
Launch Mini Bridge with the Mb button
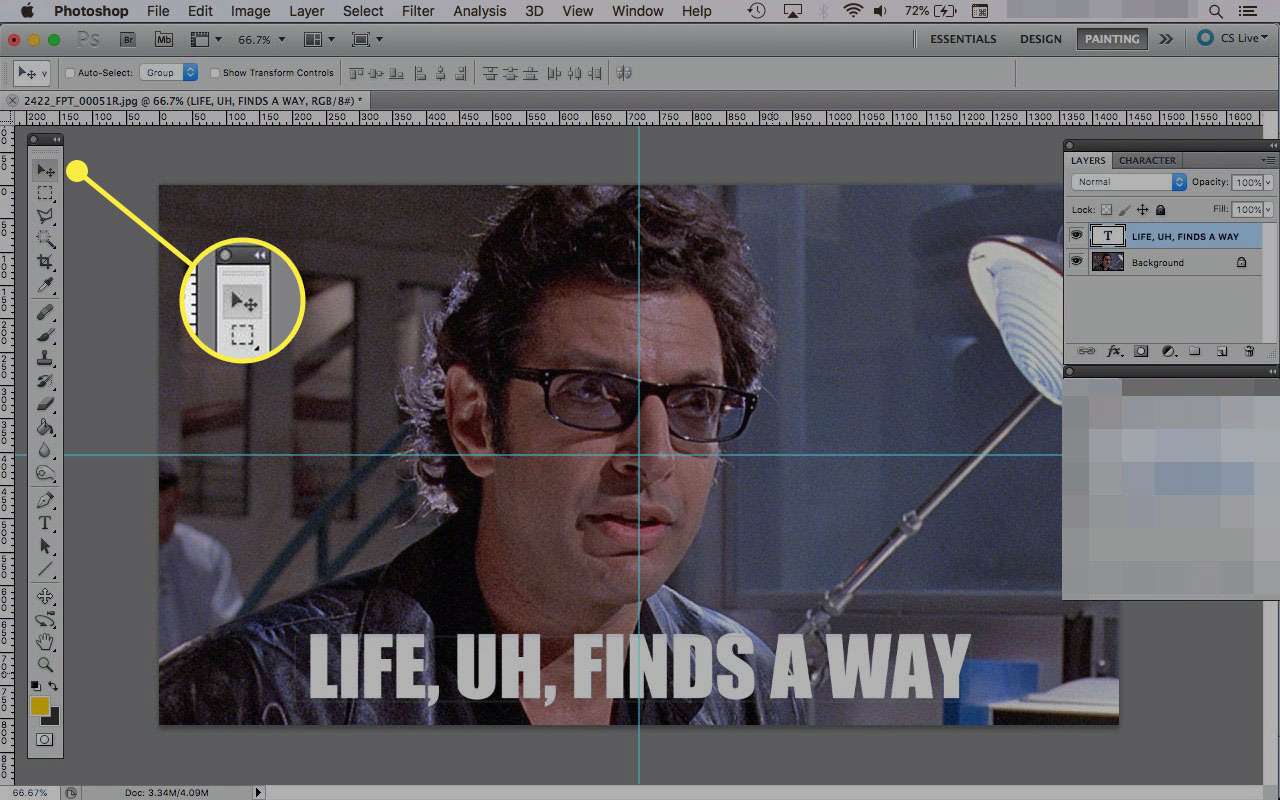[163, 39]
